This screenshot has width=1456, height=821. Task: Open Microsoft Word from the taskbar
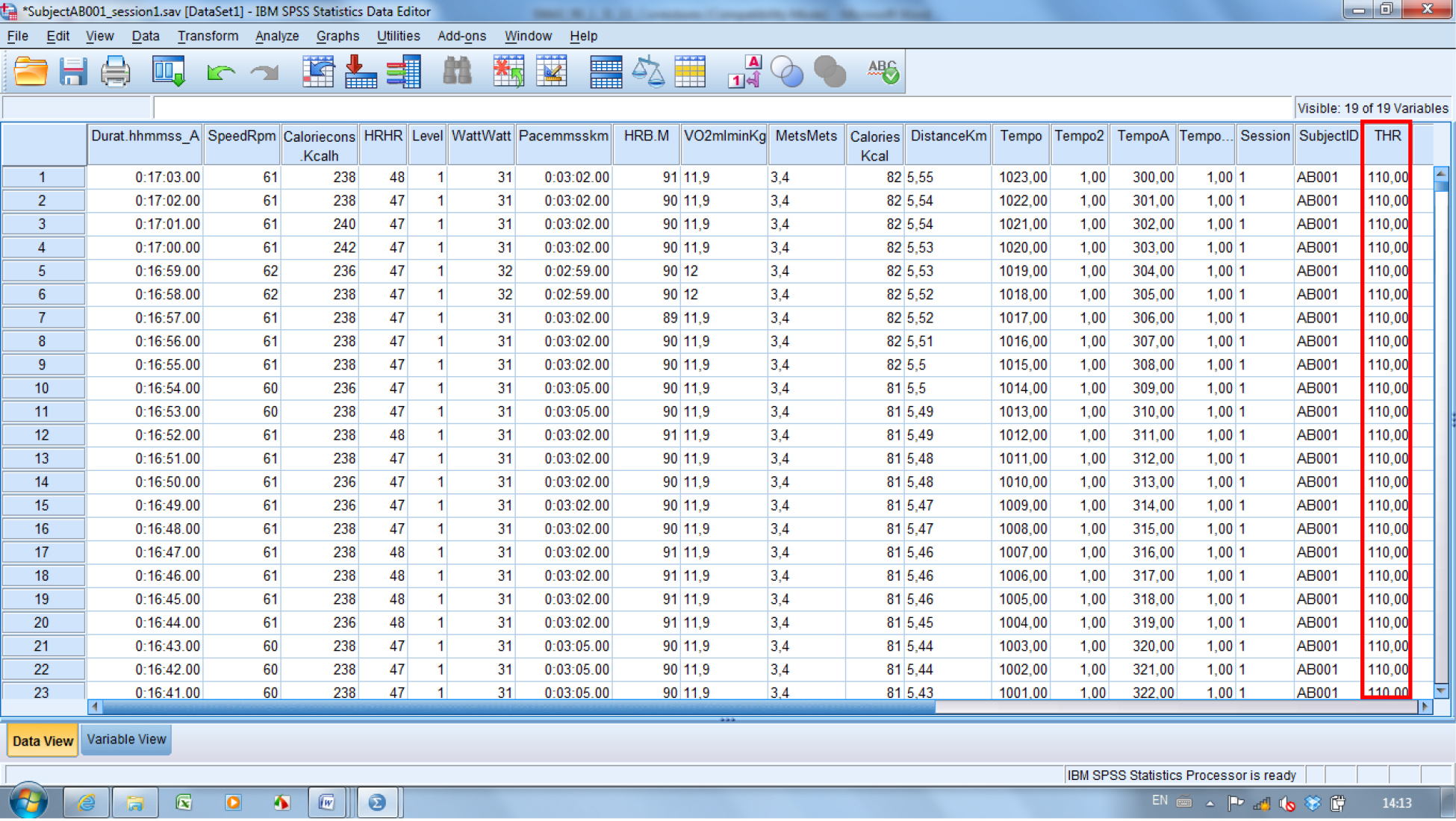pyautogui.click(x=326, y=803)
